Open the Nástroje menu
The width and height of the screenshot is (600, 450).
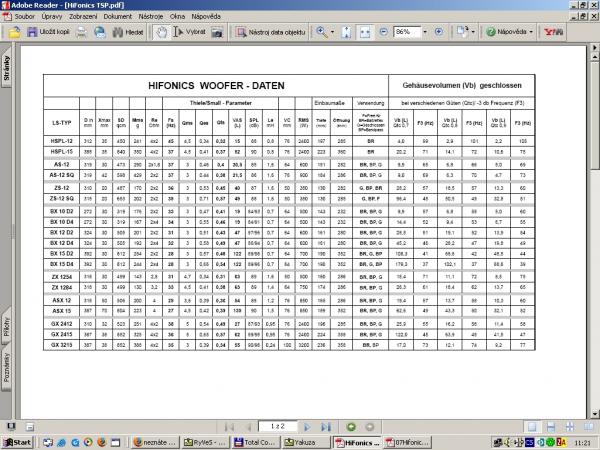[x=151, y=17]
